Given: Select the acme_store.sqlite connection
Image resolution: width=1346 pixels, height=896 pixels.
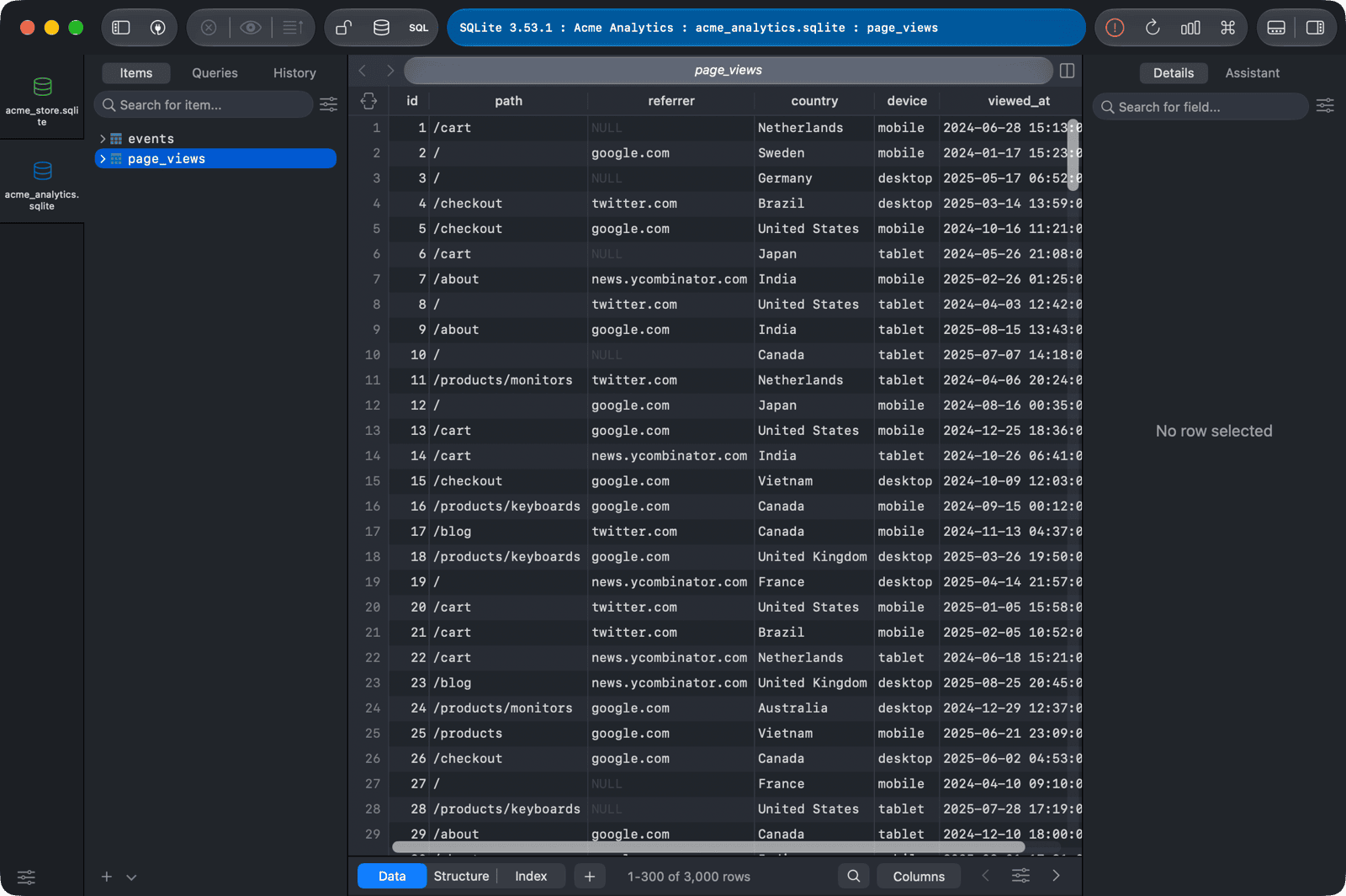Looking at the screenshot, I should coord(42,101).
